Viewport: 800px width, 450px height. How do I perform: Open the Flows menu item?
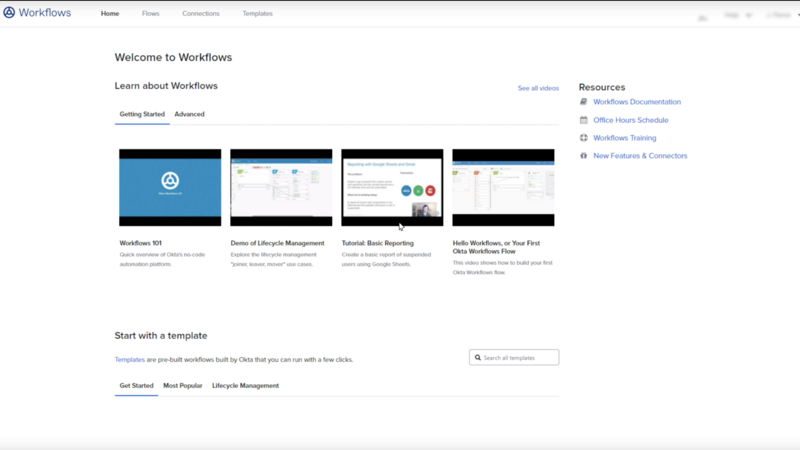[150, 14]
